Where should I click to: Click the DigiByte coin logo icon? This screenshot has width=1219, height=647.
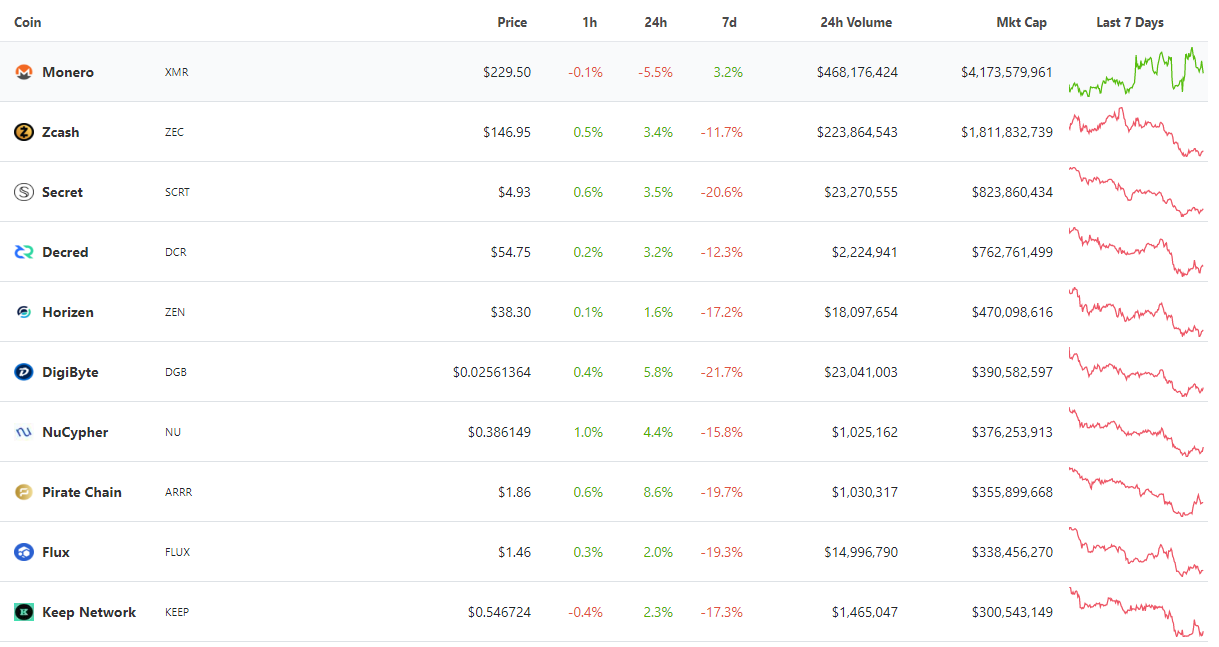pos(24,372)
